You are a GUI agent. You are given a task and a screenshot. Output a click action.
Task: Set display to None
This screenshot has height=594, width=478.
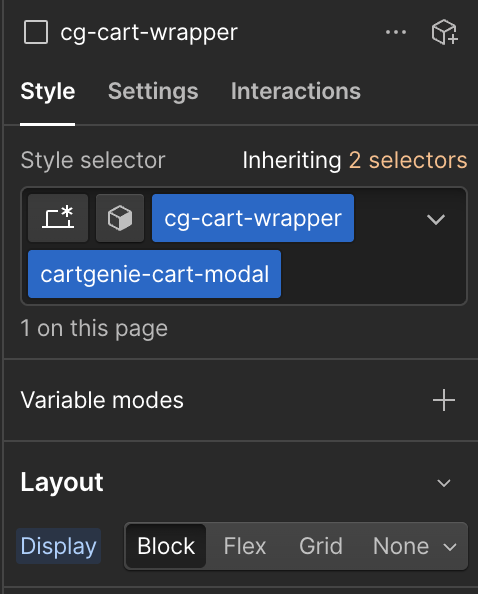pos(401,546)
